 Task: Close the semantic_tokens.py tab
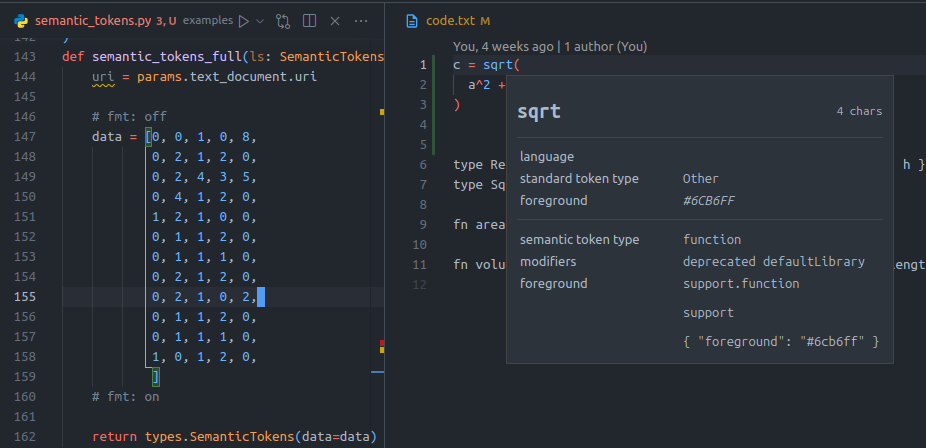click(335, 21)
